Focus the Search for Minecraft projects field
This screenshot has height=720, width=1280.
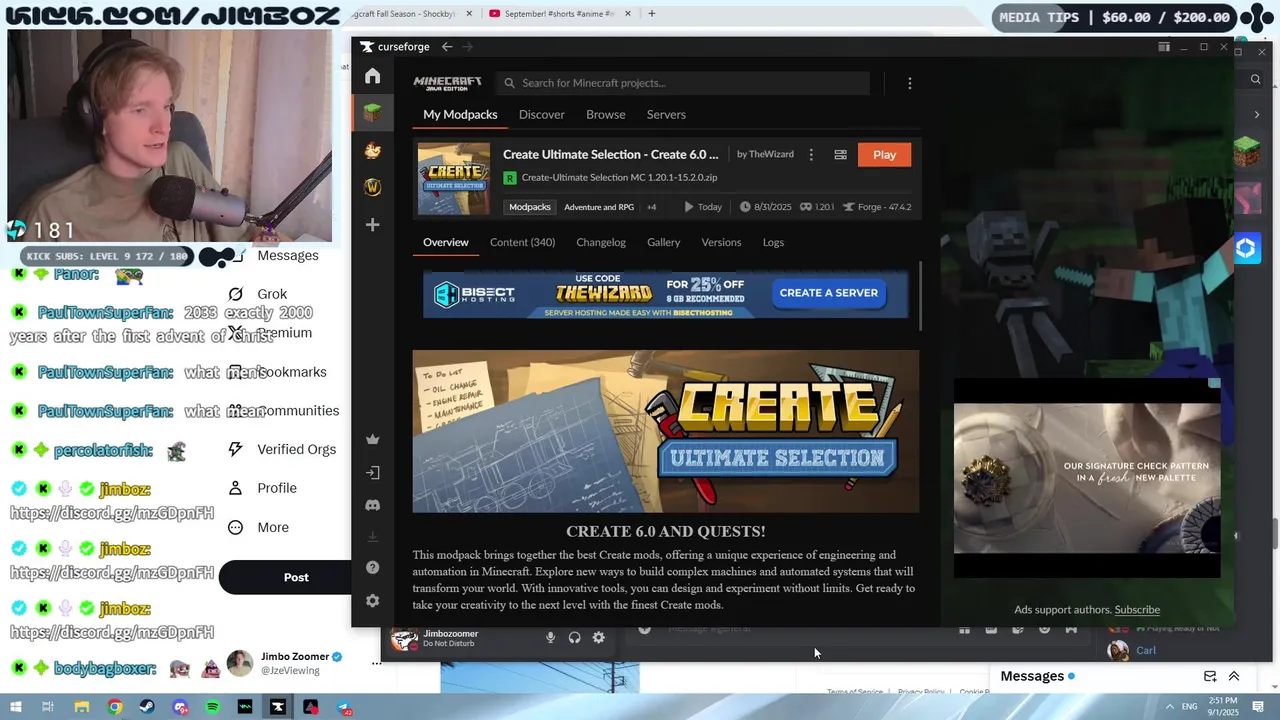click(684, 83)
